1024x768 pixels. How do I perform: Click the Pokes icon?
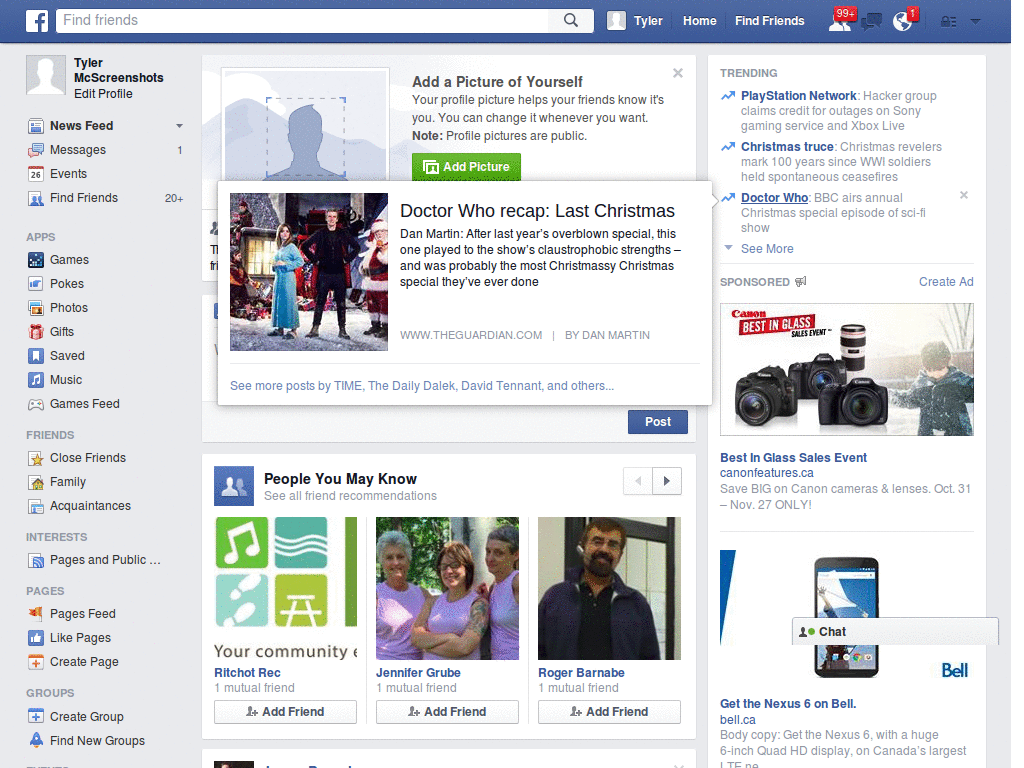click(36, 284)
